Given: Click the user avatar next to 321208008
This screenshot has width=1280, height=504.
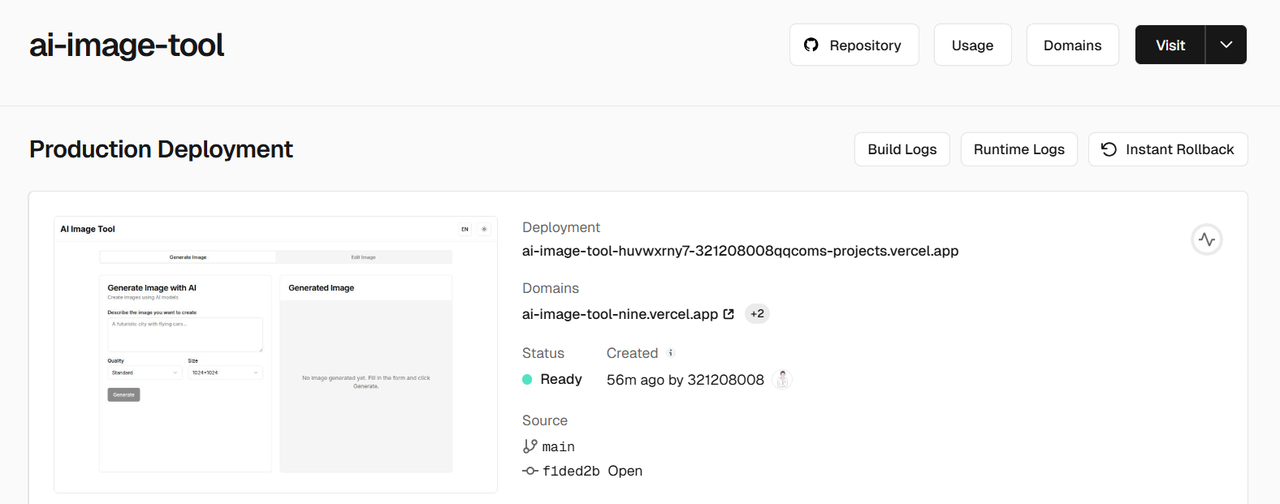Looking at the screenshot, I should (x=783, y=379).
